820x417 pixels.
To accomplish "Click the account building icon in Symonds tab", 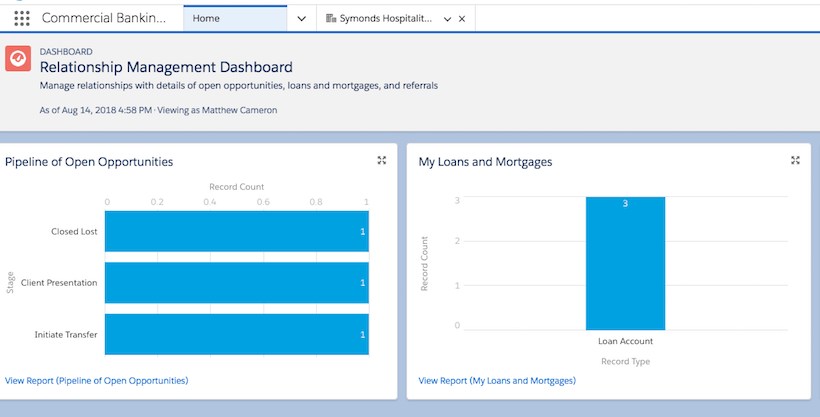I will [x=330, y=19].
